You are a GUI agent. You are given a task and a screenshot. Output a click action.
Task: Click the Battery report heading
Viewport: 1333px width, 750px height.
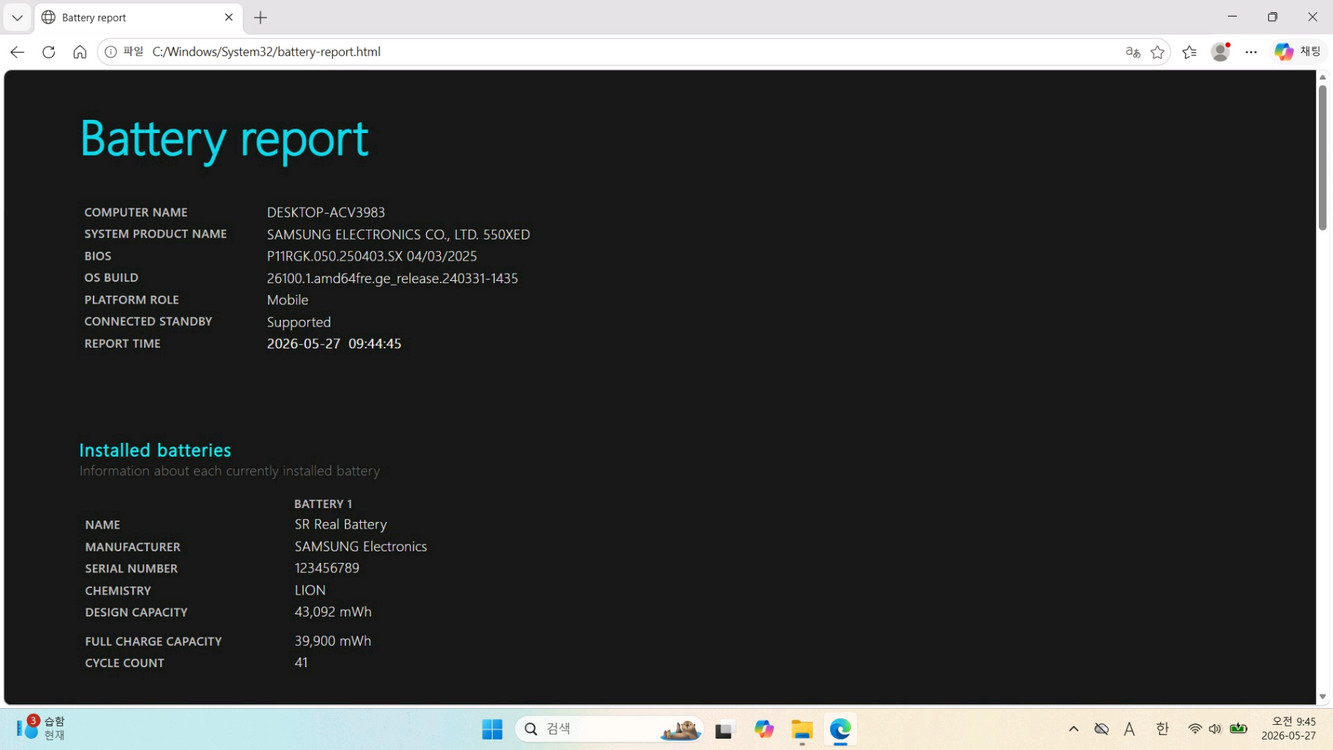(224, 138)
